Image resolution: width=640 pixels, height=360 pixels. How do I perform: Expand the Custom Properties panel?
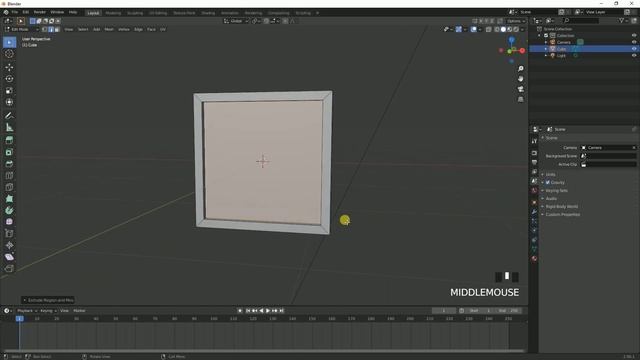click(x=562, y=214)
